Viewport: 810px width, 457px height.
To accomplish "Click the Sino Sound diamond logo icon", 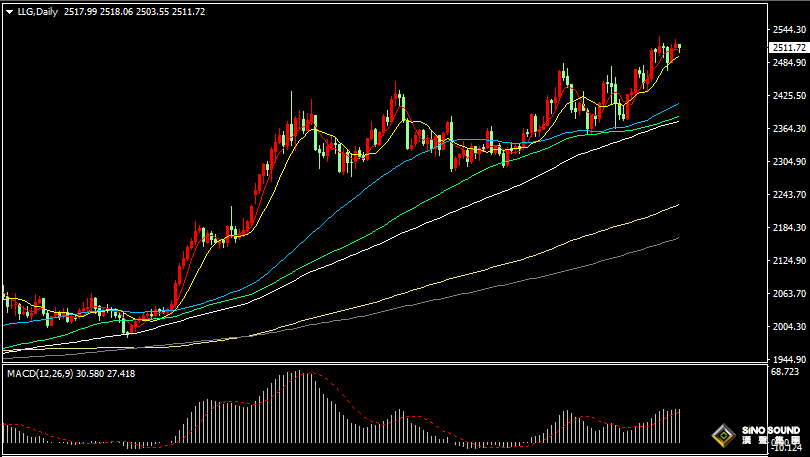I will click(x=722, y=435).
